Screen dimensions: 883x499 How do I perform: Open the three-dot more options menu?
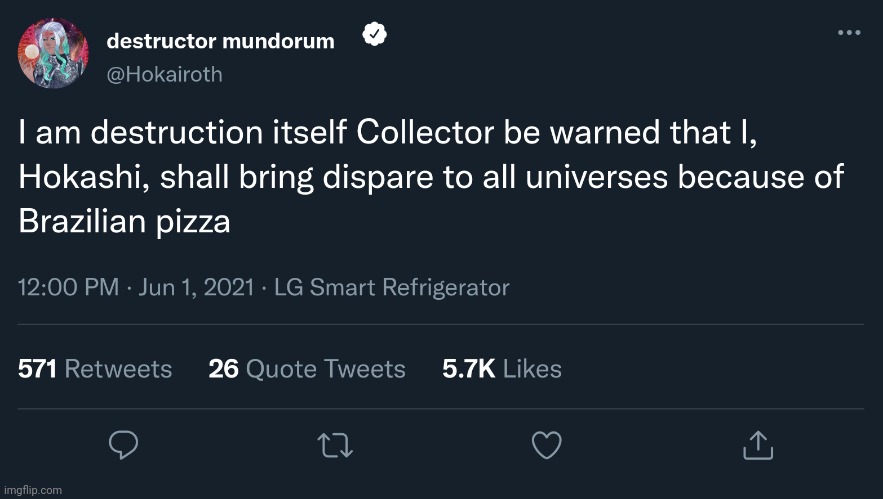pos(848,33)
